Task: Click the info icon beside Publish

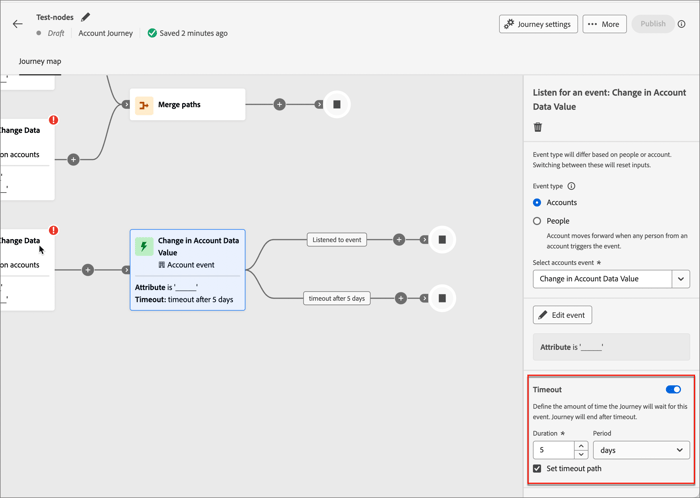Action: [682, 24]
